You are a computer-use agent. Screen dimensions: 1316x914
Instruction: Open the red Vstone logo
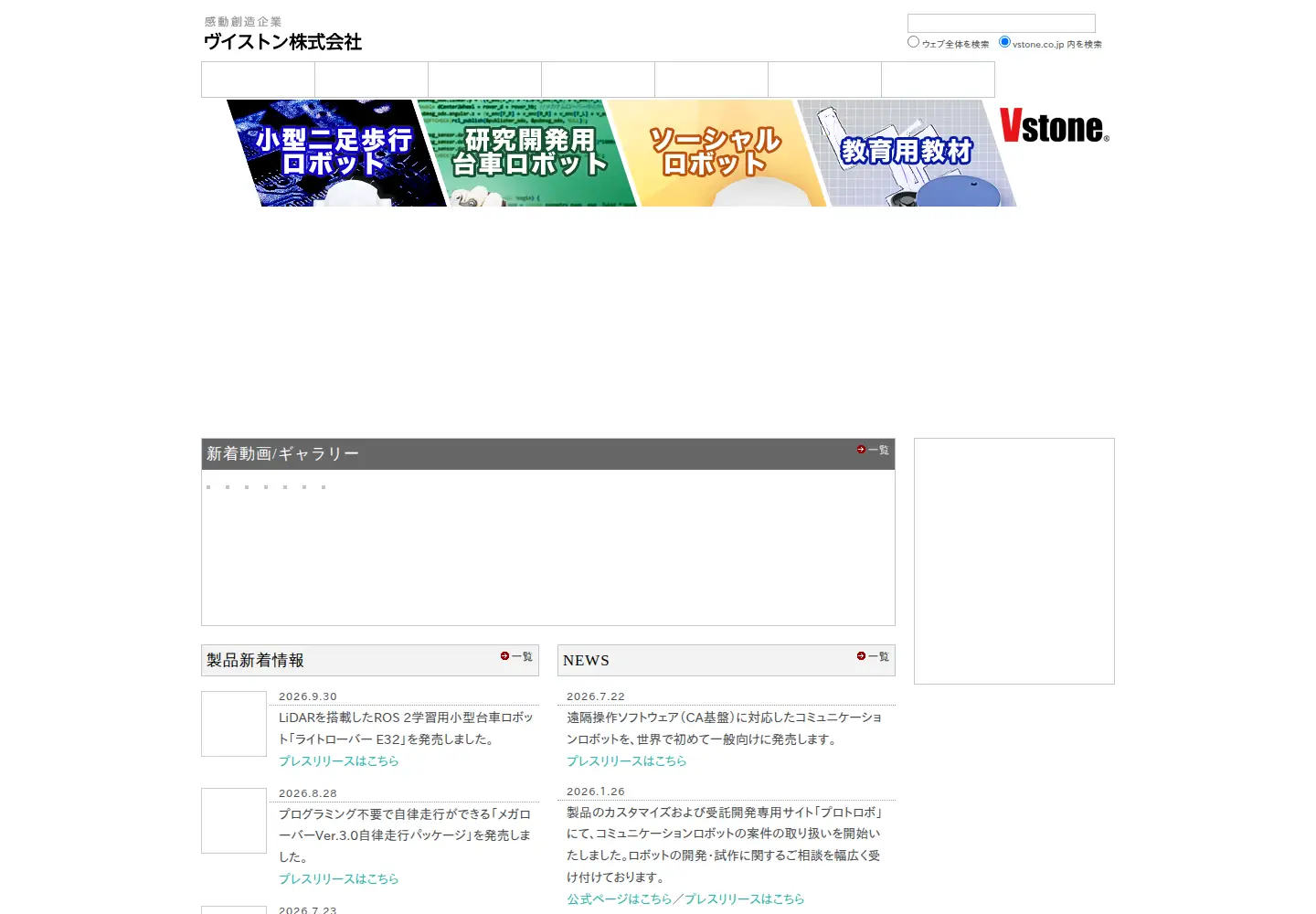click(x=1054, y=126)
